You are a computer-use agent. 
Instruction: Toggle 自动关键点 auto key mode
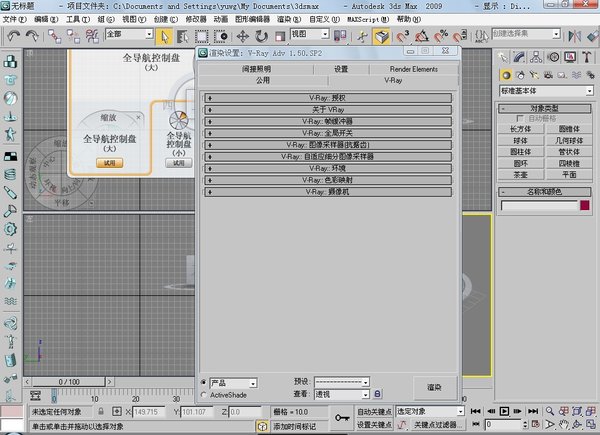coord(374,411)
